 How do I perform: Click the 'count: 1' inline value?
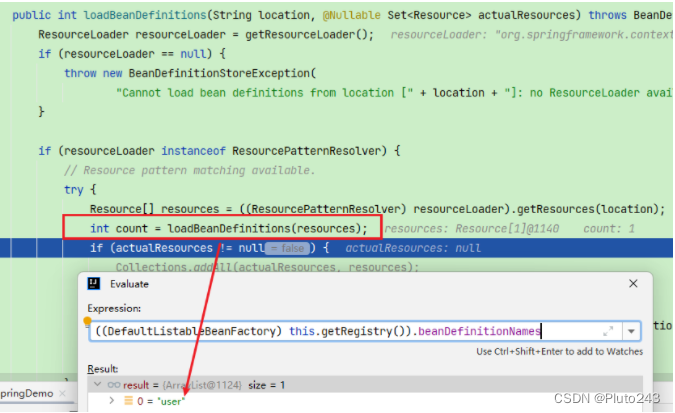609,228
